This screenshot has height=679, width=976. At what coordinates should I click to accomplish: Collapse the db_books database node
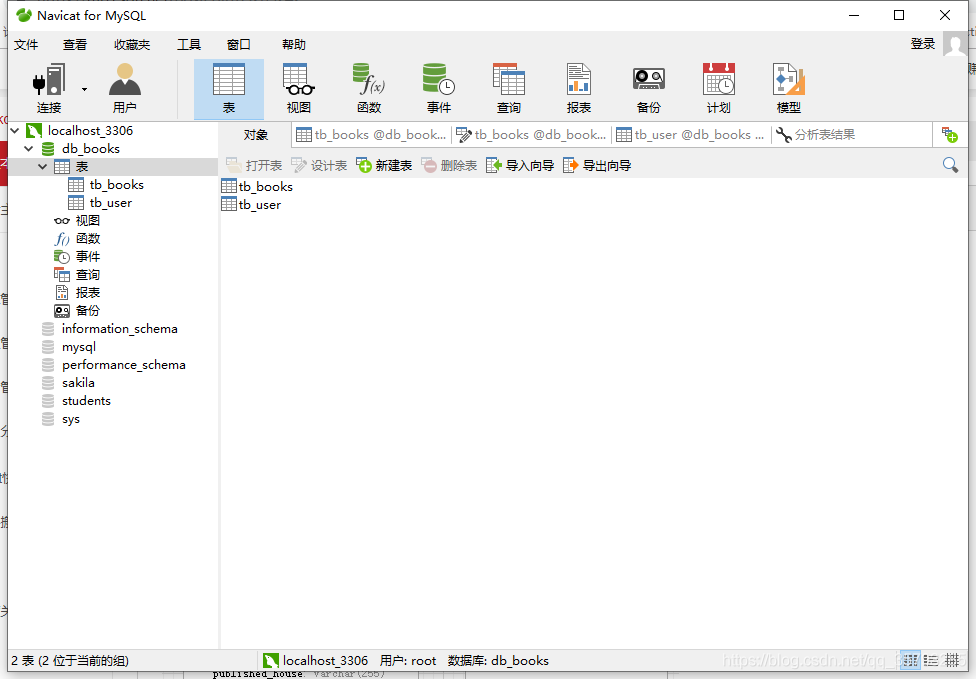coord(28,149)
